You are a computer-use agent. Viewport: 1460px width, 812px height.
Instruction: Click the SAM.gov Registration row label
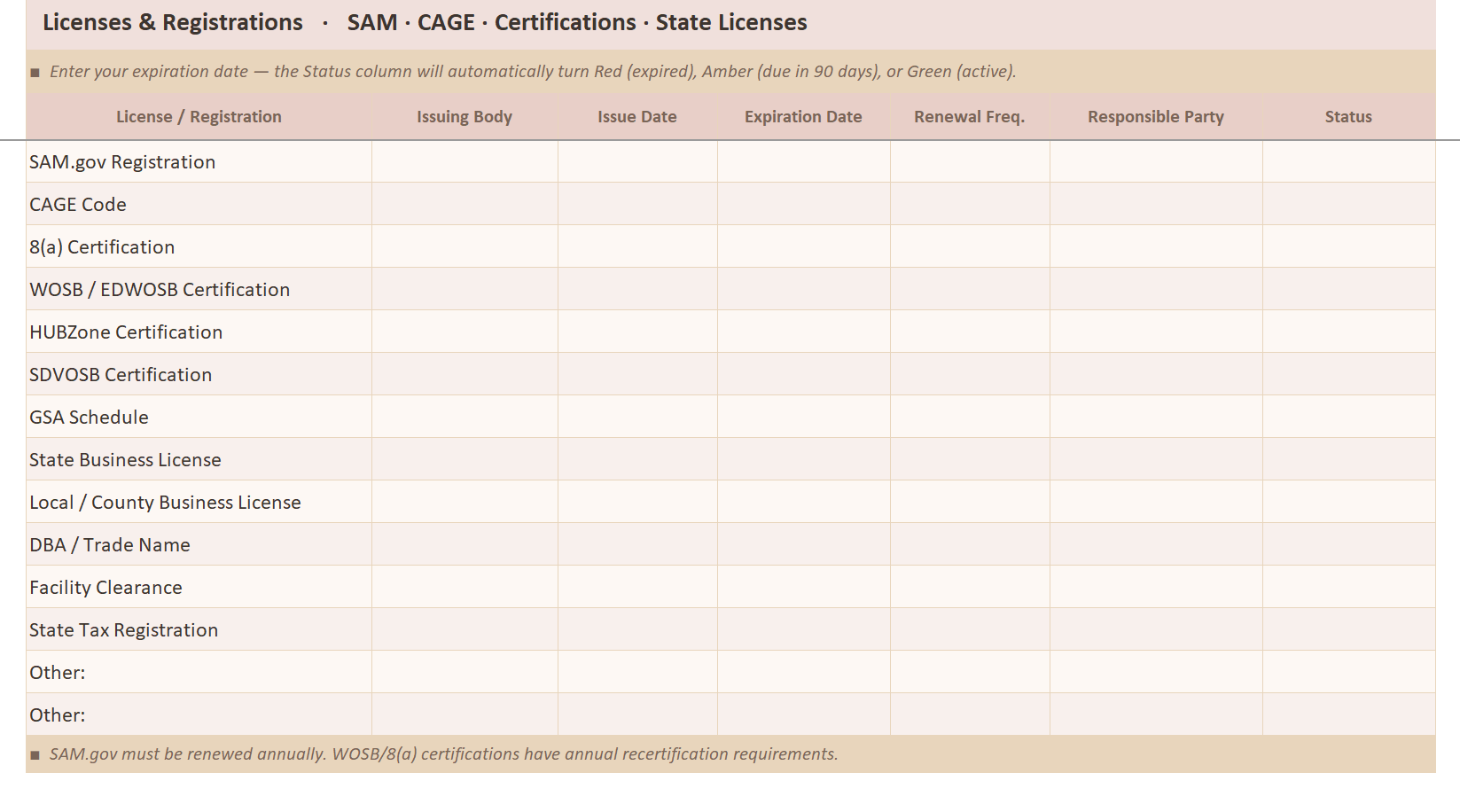[x=123, y=161]
